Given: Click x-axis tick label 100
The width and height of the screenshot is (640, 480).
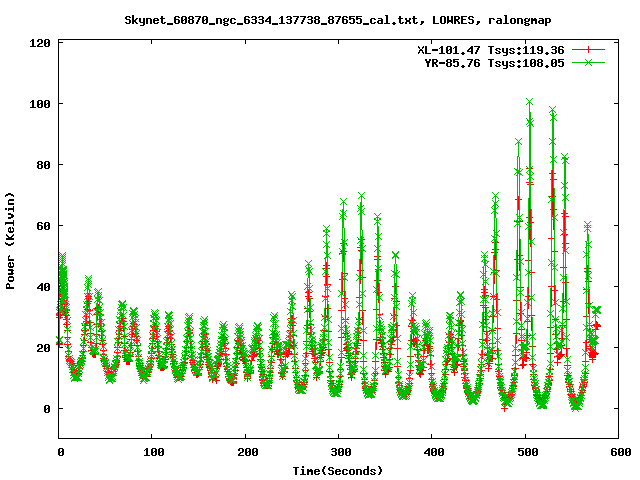Looking at the screenshot, I should point(154,452).
